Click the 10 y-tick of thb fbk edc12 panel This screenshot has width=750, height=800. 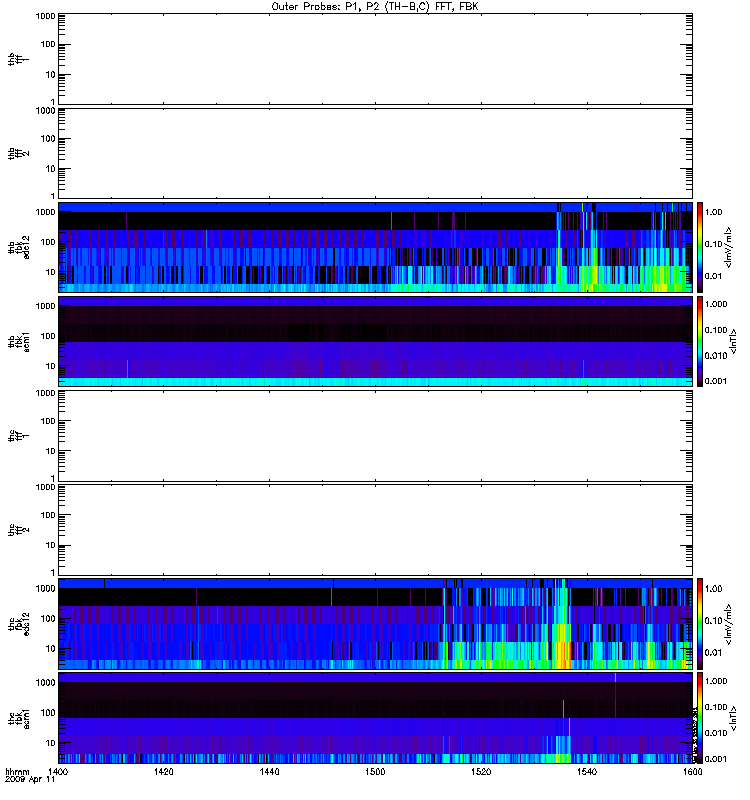pyautogui.click(x=51, y=272)
